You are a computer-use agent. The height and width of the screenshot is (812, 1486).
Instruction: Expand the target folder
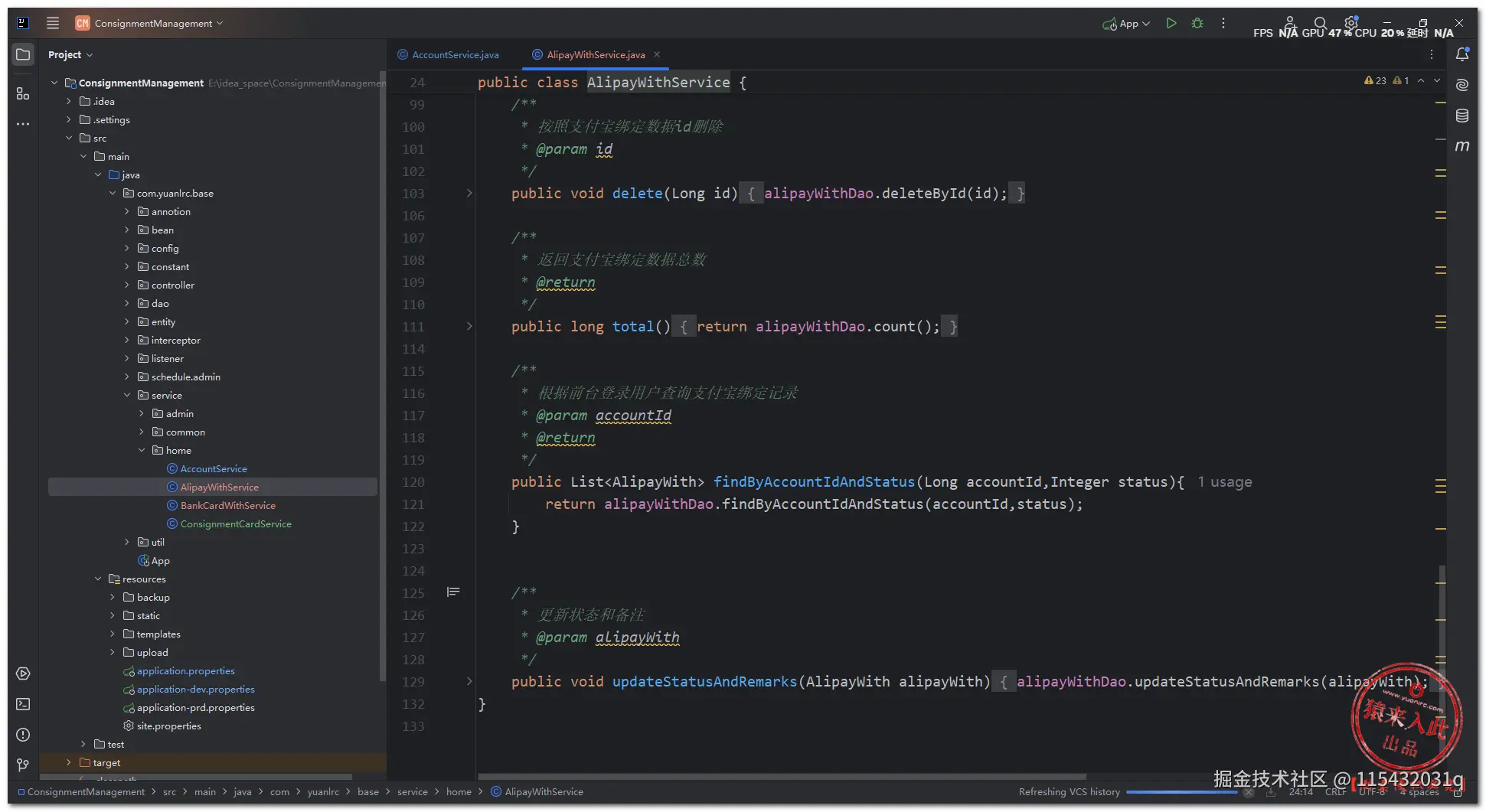point(69,762)
